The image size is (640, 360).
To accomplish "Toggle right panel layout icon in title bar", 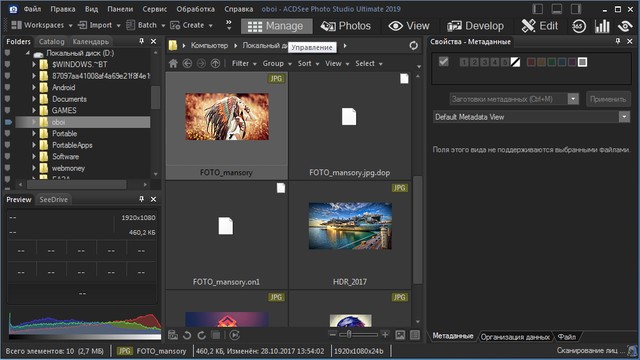I will [x=576, y=9].
